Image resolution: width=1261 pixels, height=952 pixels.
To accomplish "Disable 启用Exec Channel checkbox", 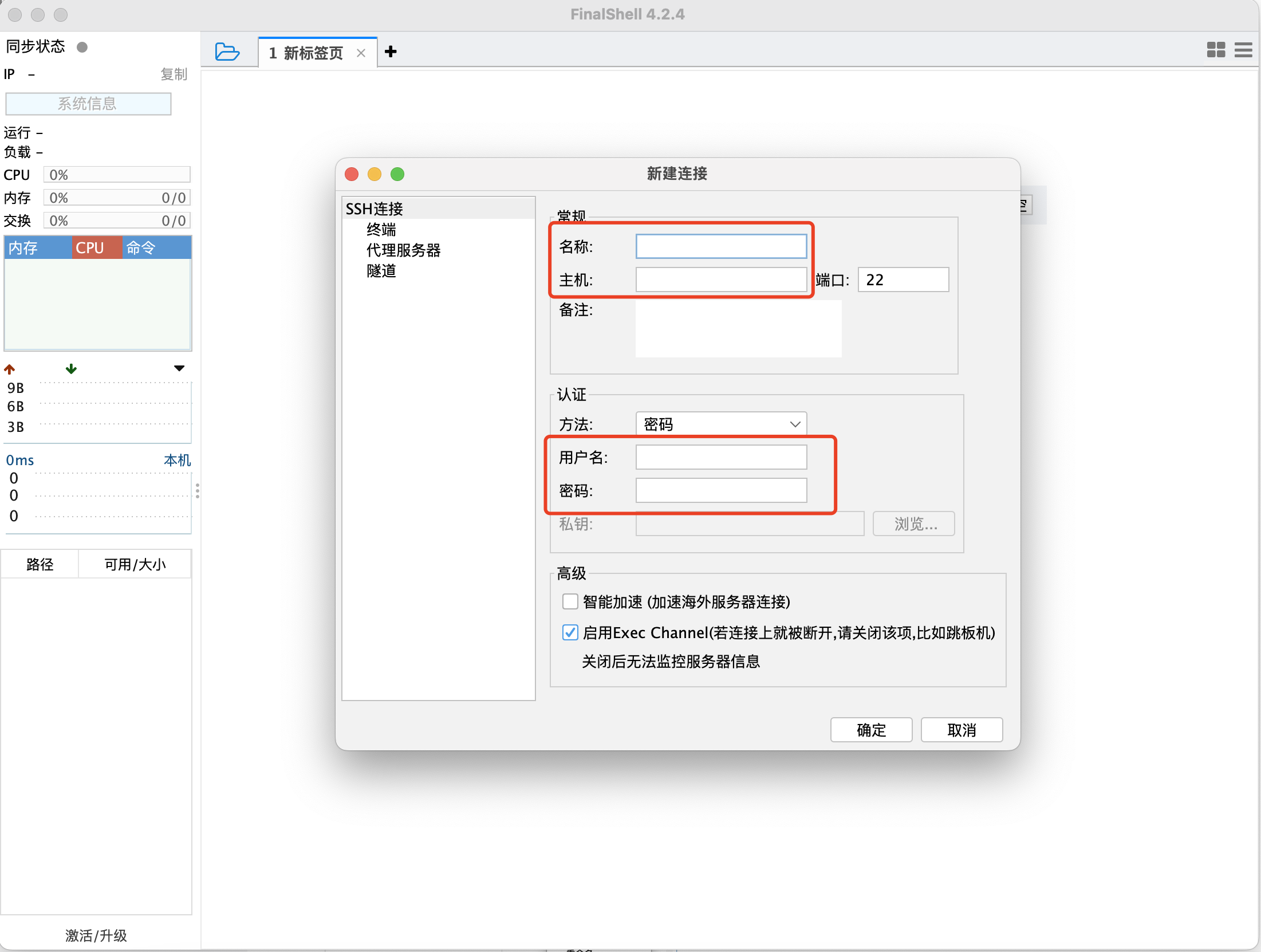I will (x=570, y=632).
